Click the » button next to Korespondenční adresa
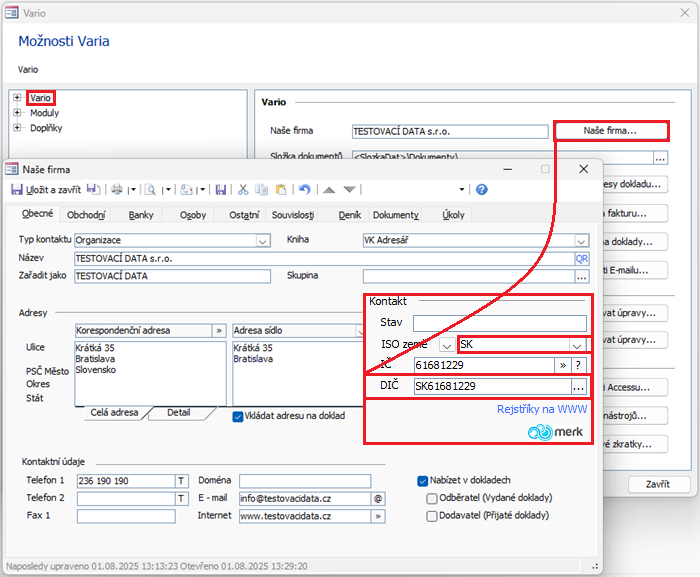 (219, 330)
